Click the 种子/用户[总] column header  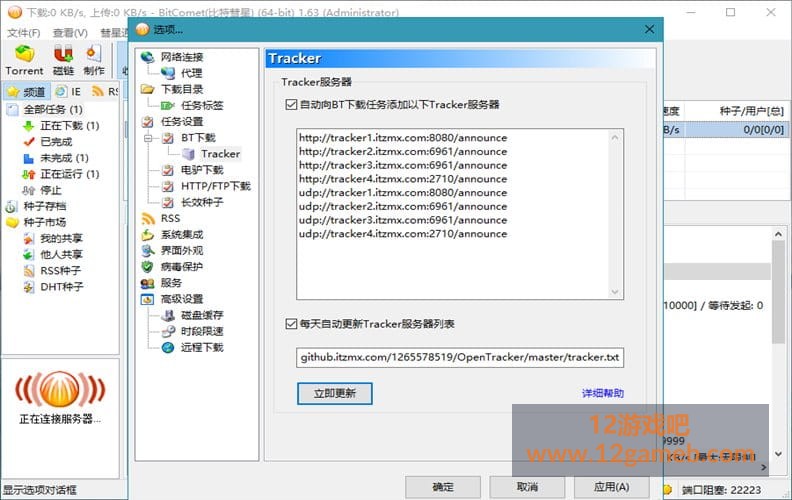point(736,111)
